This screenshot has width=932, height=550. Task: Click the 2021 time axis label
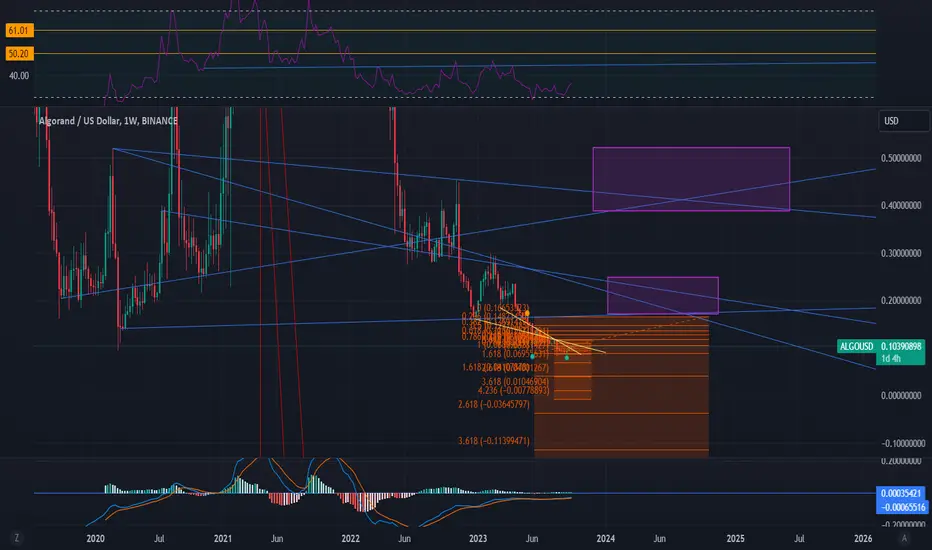[222, 538]
